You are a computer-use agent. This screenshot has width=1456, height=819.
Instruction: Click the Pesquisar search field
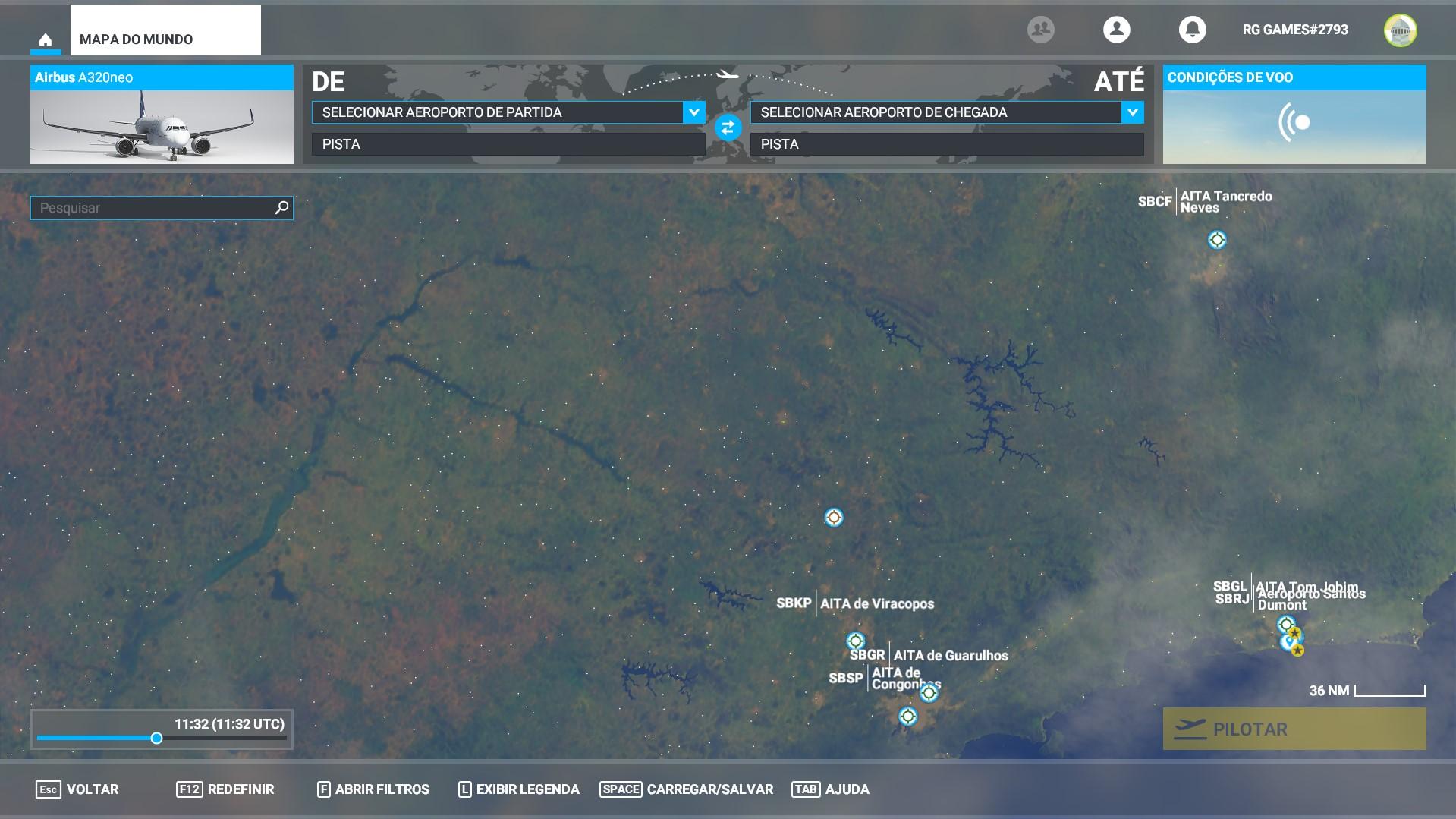[152, 208]
